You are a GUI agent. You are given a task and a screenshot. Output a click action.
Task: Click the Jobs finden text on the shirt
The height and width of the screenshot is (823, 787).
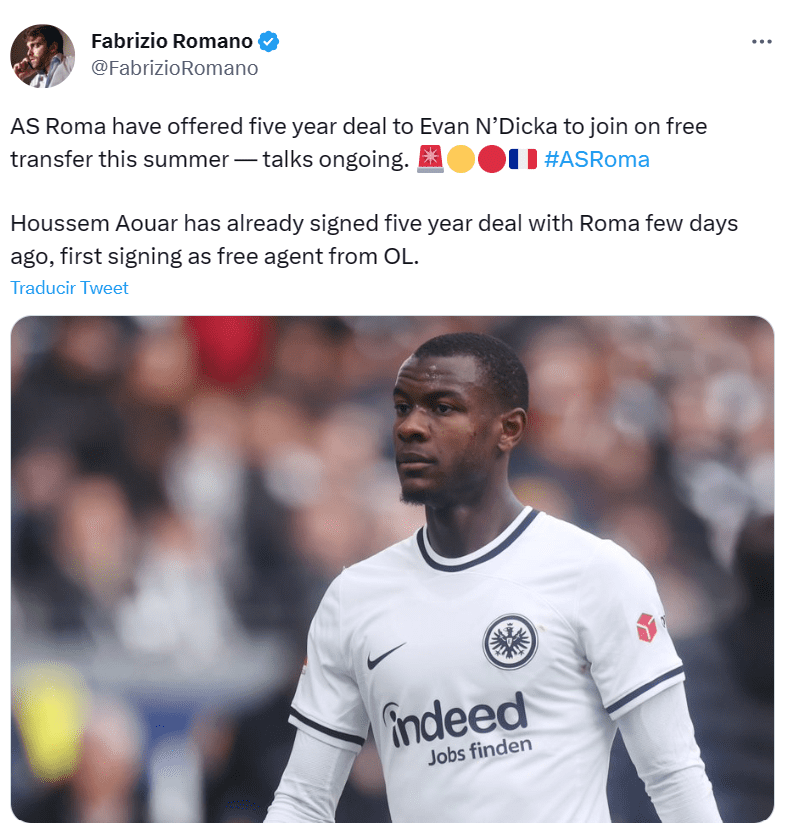tap(480, 752)
